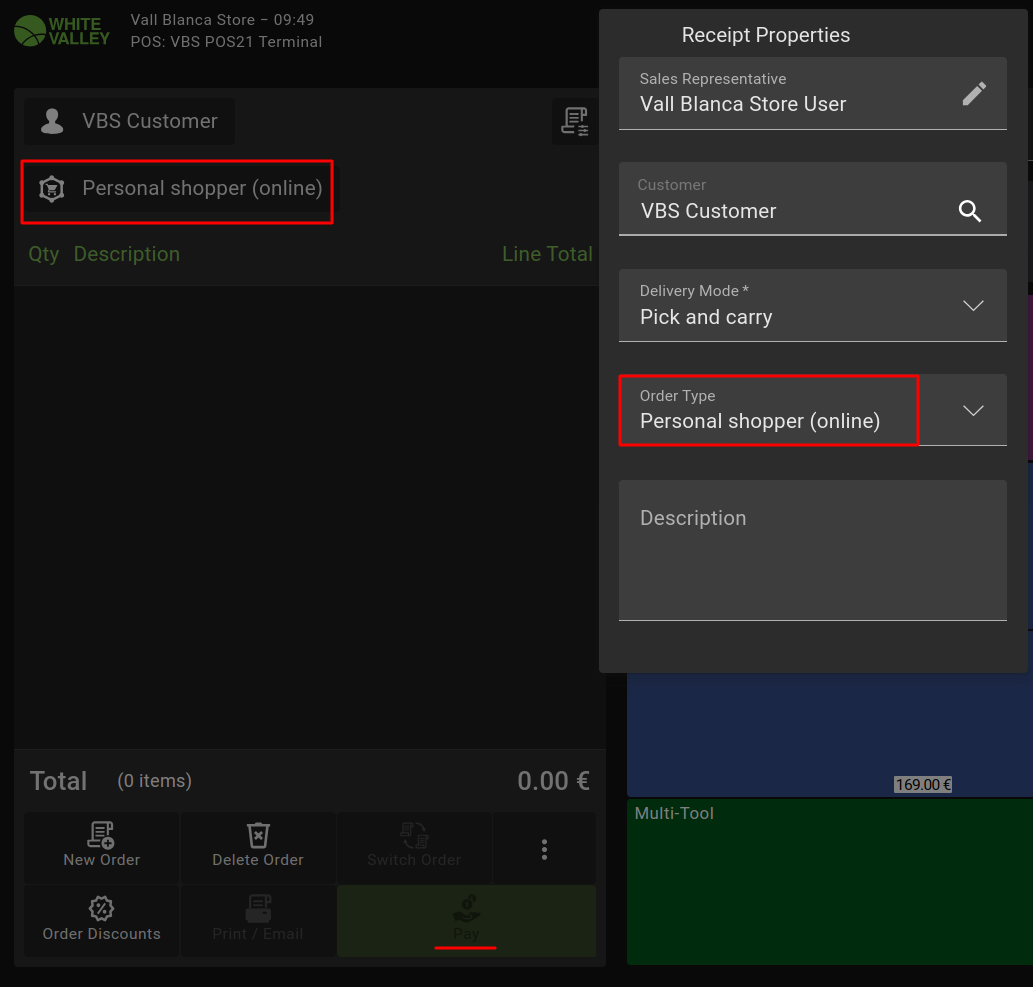This screenshot has width=1033, height=987.
Task: Click the personal shopper cart icon
Action: pyautogui.click(x=51, y=188)
